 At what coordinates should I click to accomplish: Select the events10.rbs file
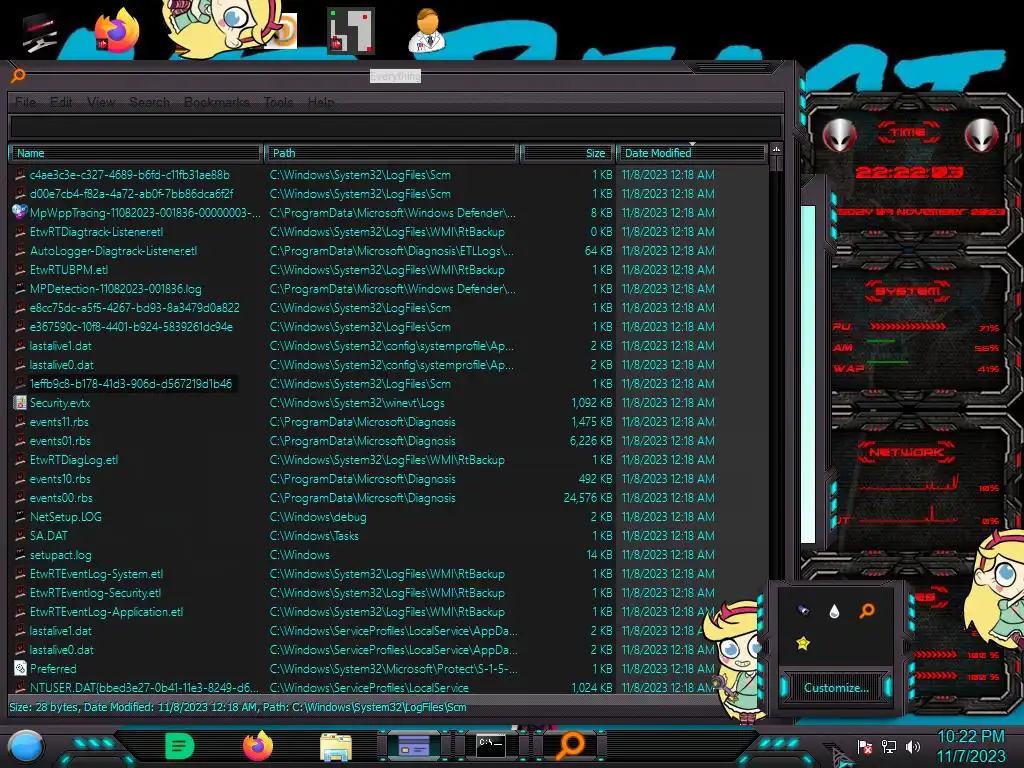point(60,479)
